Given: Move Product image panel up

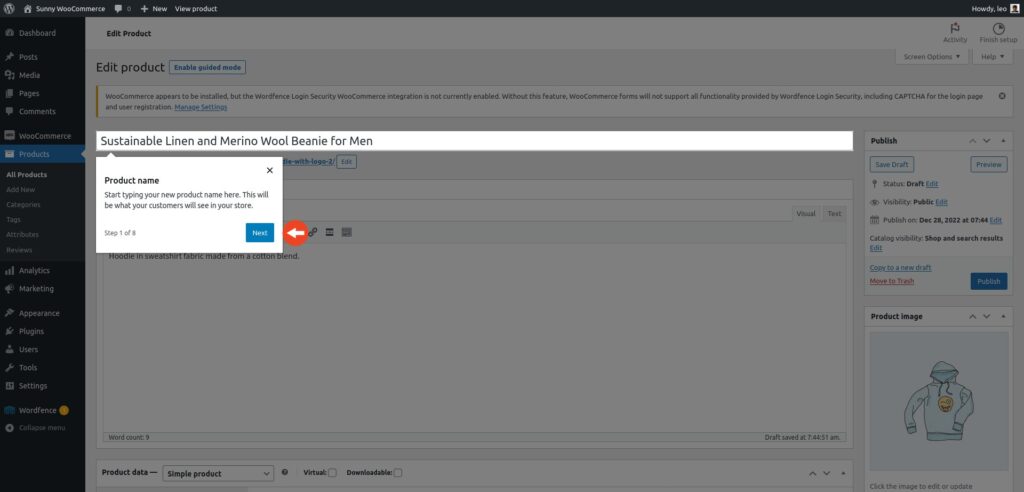Looking at the screenshot, I should coord(972,316).
